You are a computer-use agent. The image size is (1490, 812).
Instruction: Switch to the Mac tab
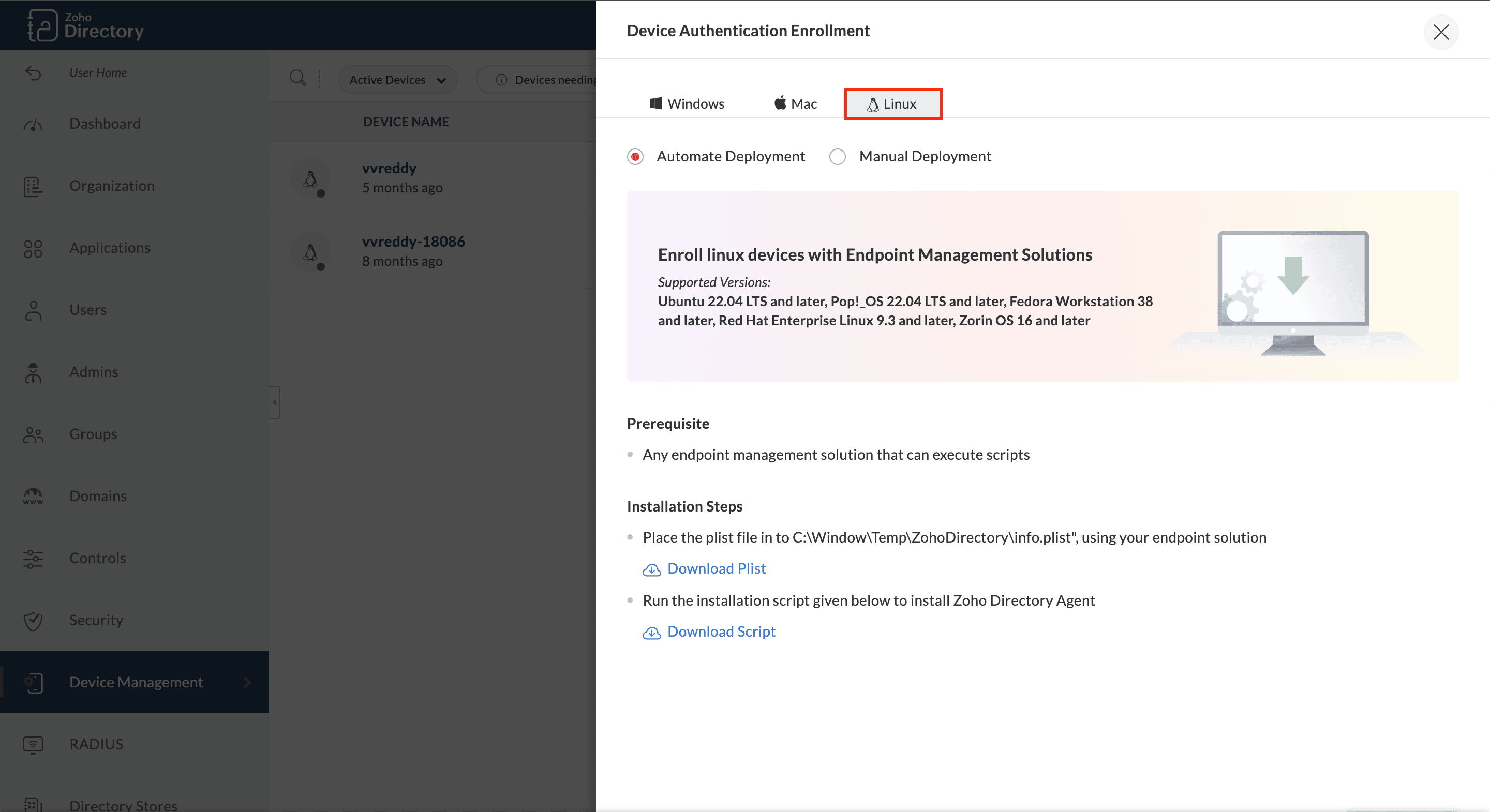795,104
